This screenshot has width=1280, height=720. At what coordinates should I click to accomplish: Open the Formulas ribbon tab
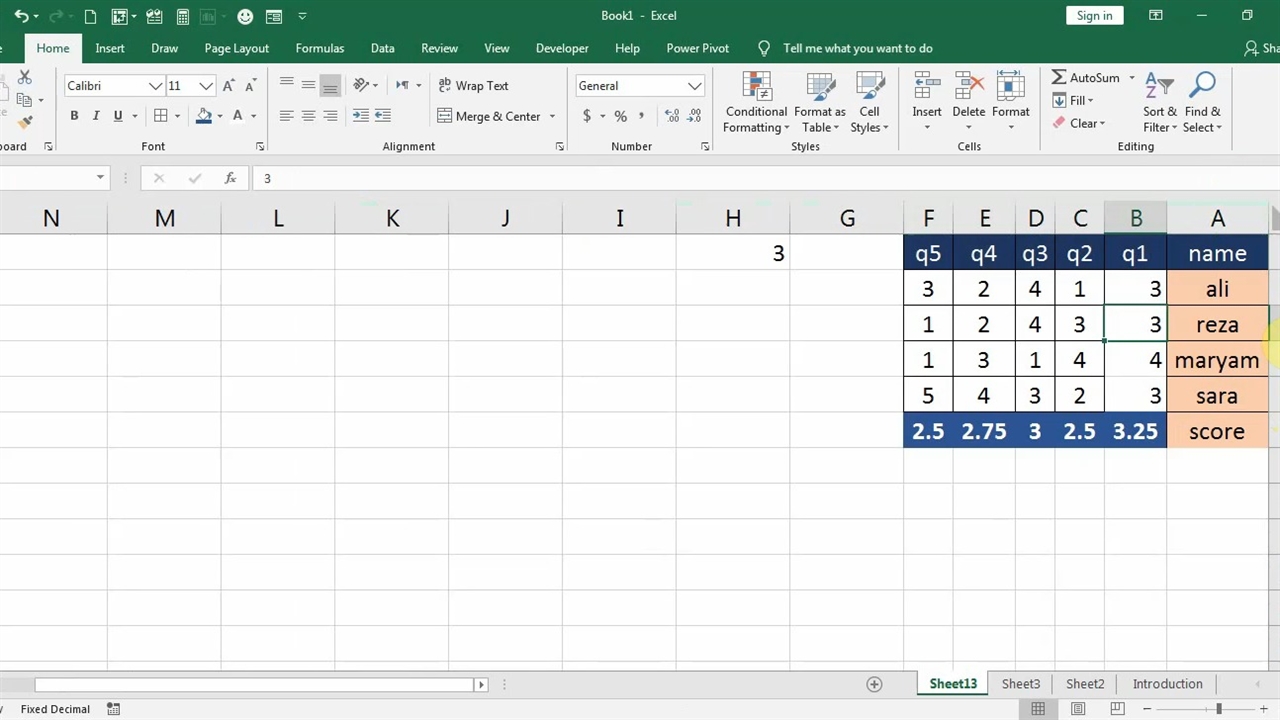[320, 48]
